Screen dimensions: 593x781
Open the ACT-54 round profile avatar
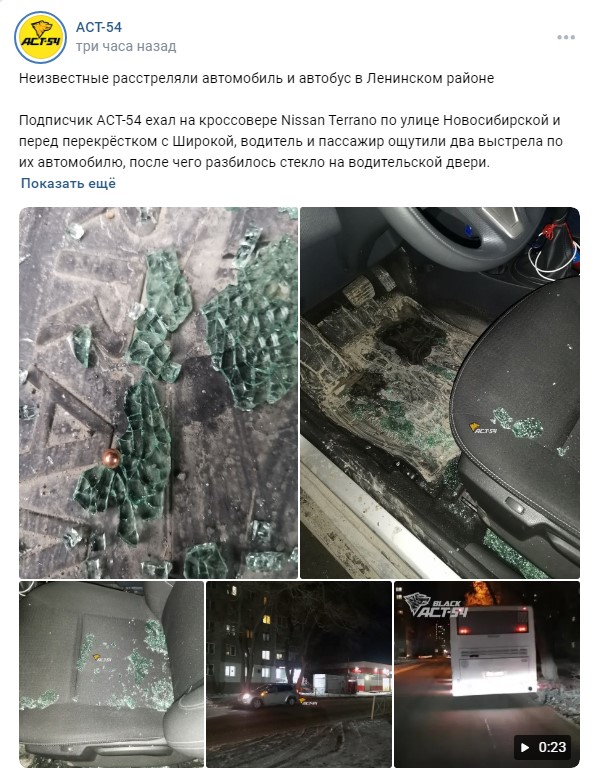(40, 37)
